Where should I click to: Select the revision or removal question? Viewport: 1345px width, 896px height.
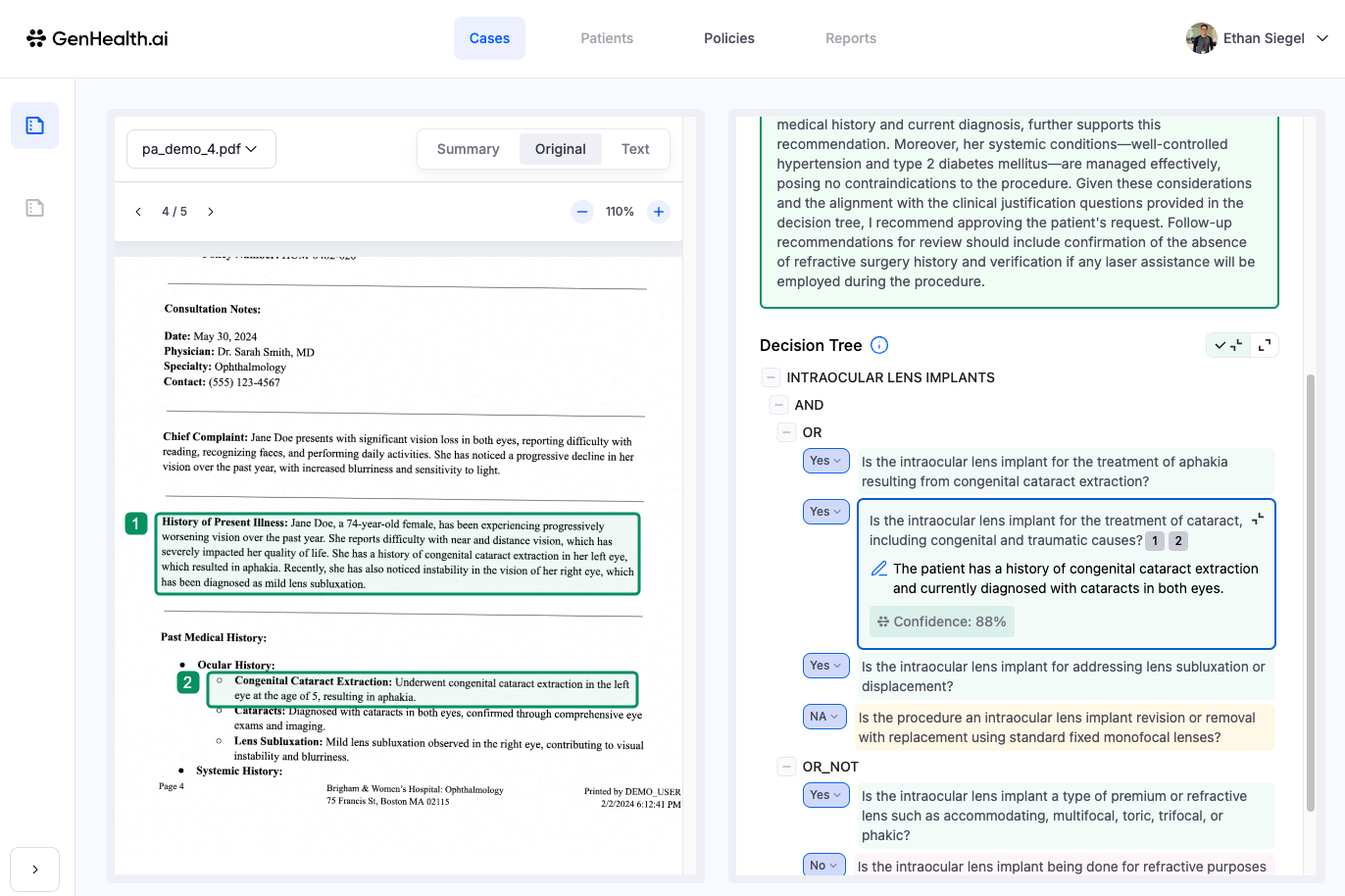[1065, 727]
